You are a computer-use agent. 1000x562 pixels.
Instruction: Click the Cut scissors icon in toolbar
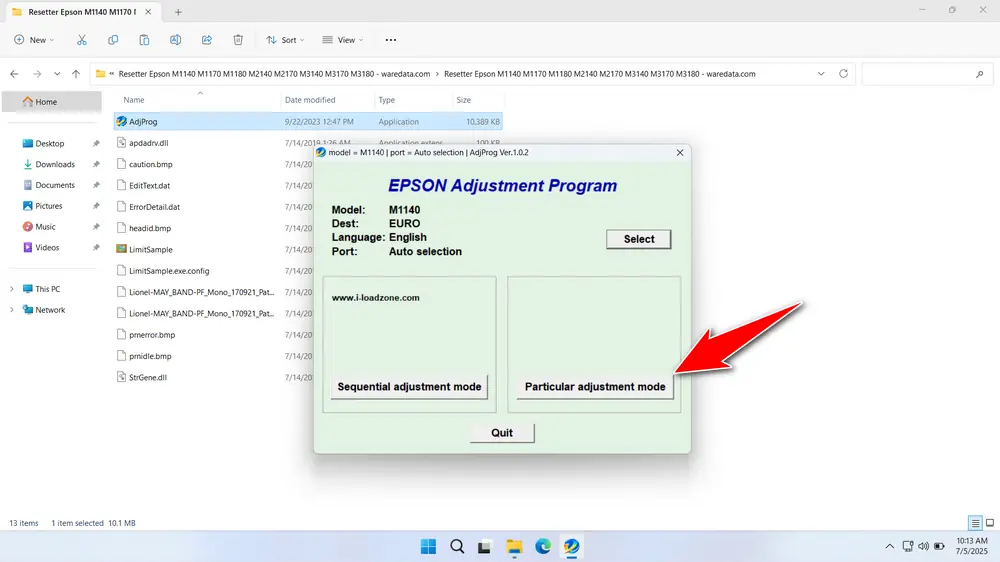(x=82, y=40)
